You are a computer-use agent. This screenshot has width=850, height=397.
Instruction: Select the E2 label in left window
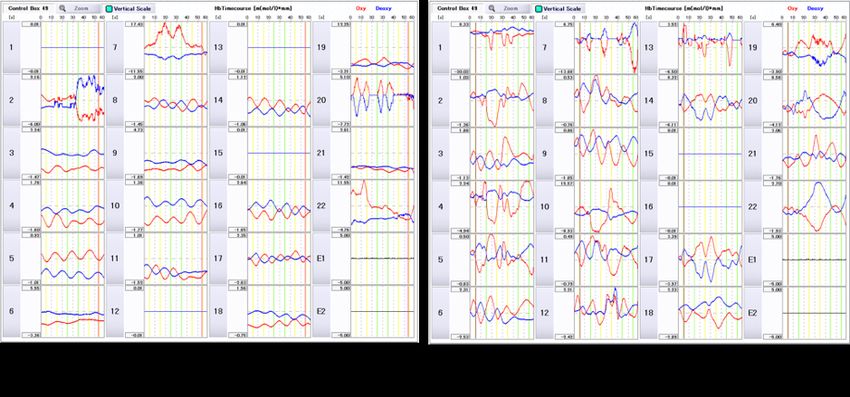click(x=321, y=311)
